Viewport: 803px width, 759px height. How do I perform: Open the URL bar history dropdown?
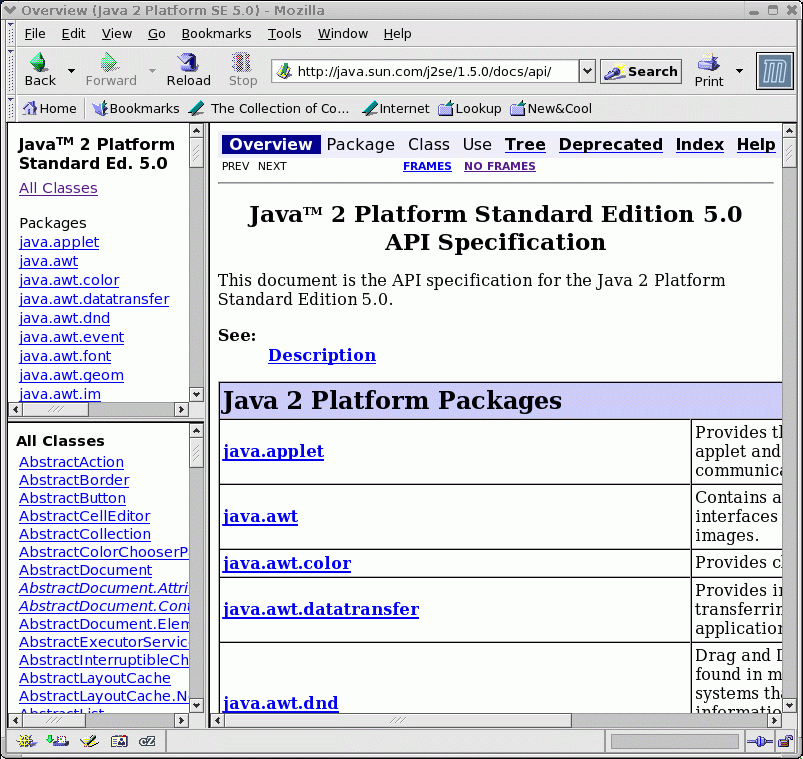pyautogui.click(x=587, y=71)
